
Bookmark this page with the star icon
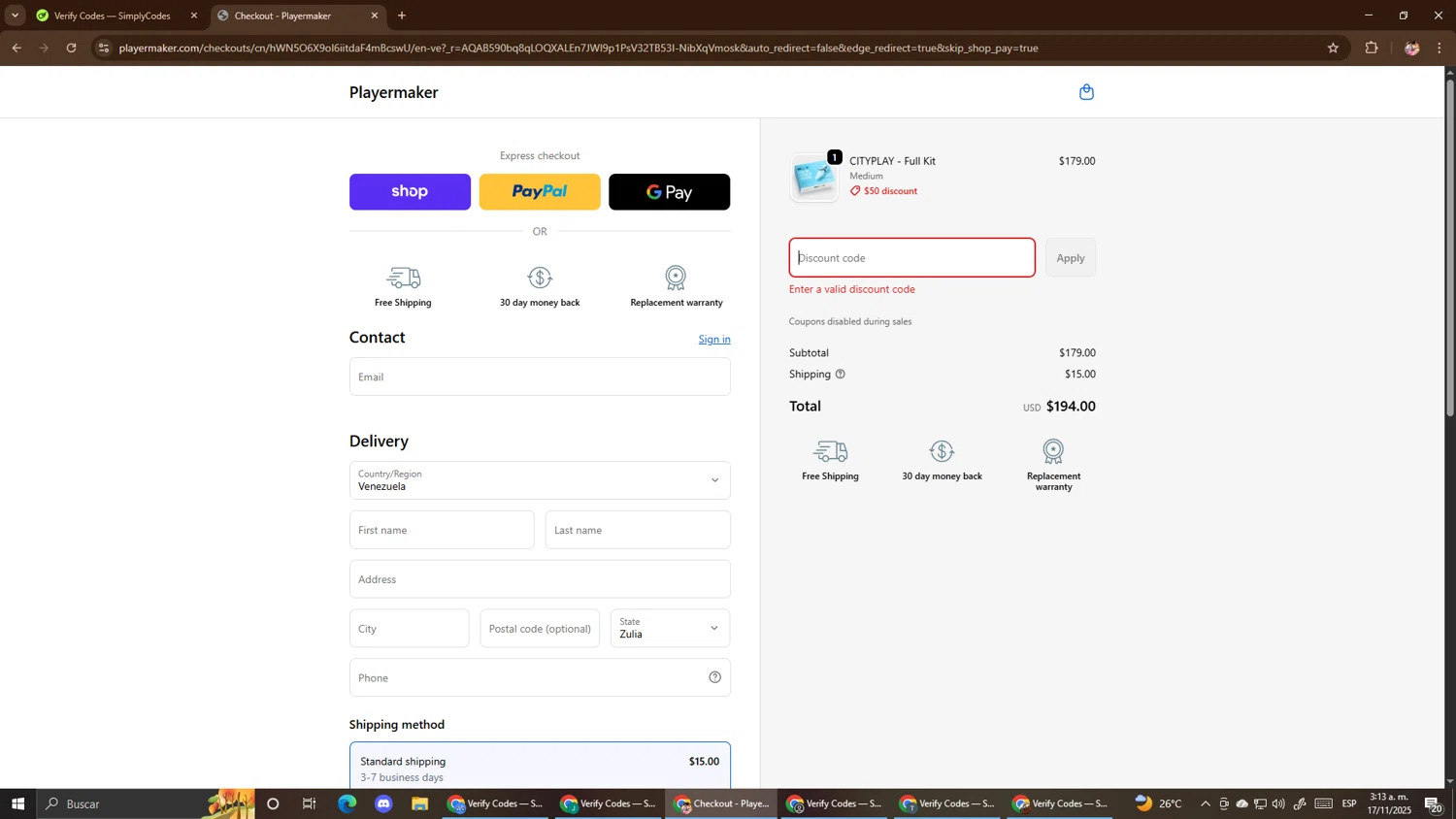(x=1333, y=48)
